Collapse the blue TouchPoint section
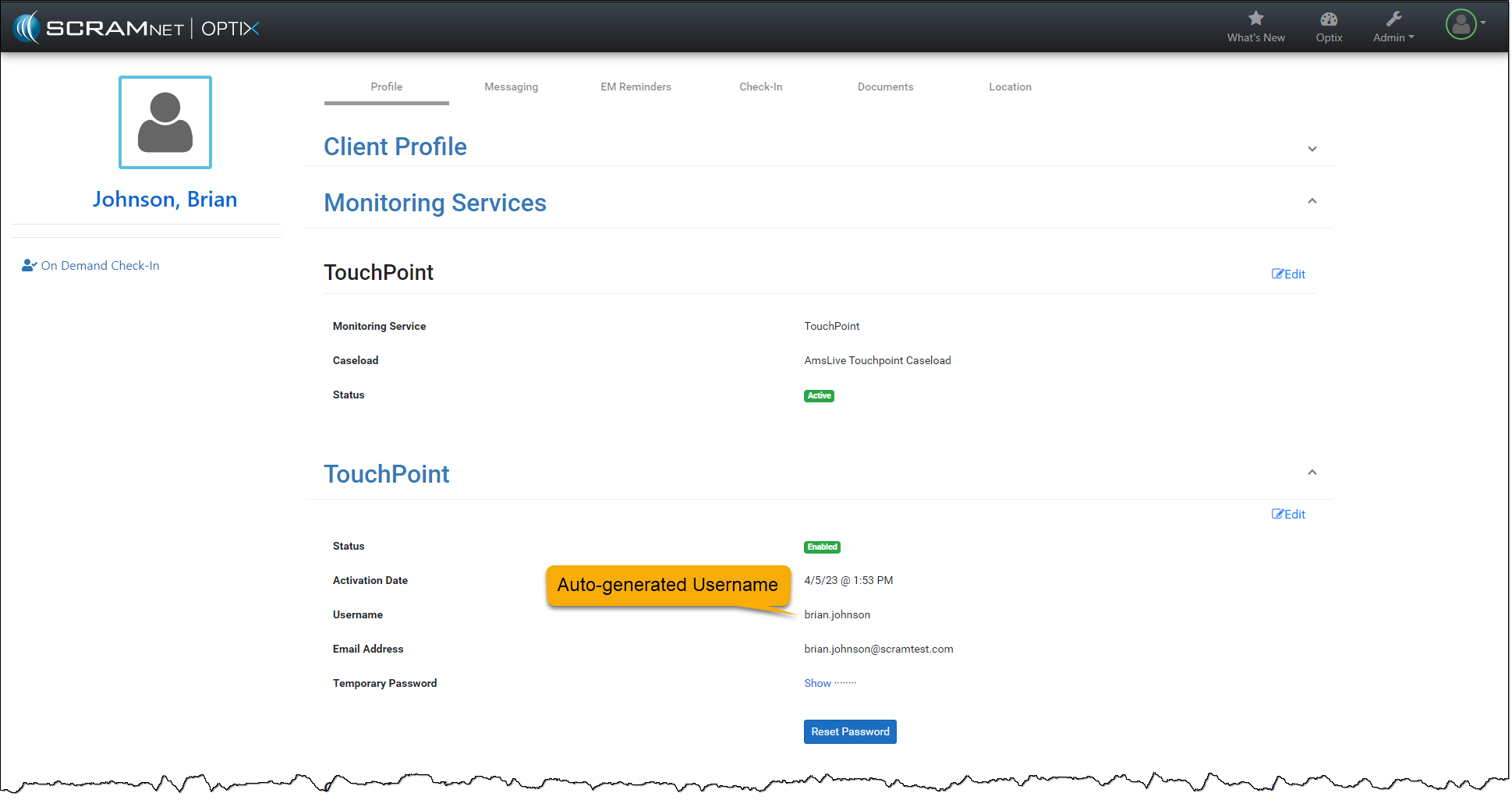The image size is (1512, 800). [1312, 473]
